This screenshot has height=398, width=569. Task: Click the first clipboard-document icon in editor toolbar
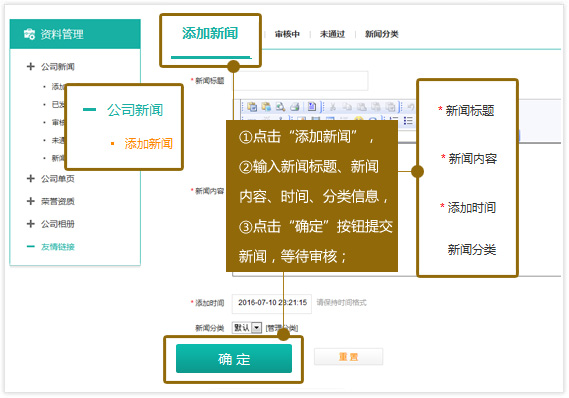click(252, 107)
